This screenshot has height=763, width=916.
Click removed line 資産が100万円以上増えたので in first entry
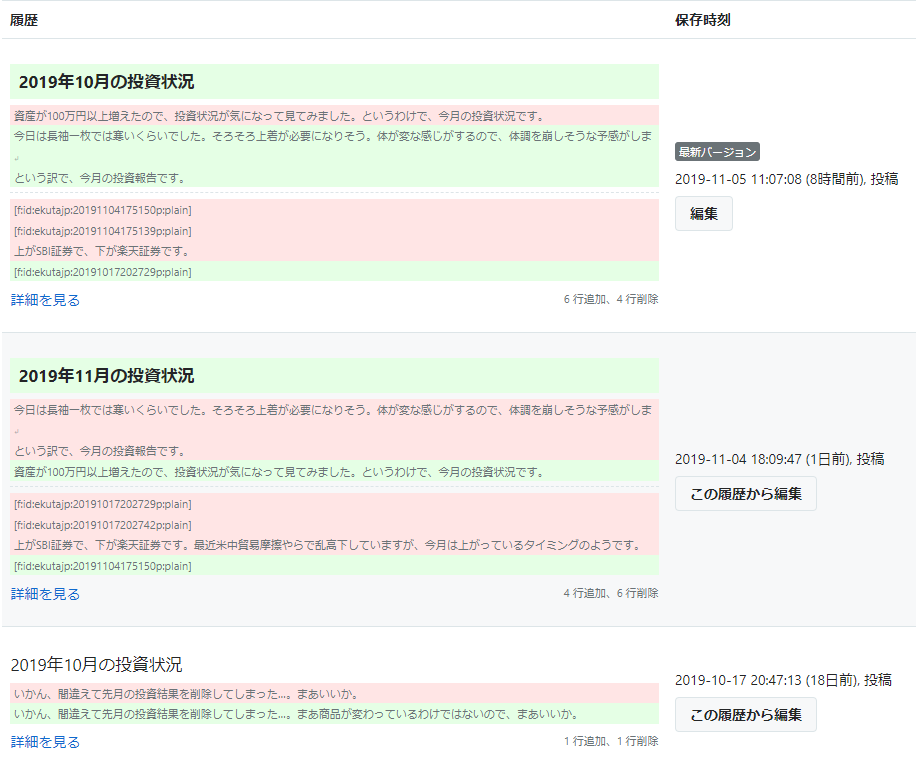point(334,116)
